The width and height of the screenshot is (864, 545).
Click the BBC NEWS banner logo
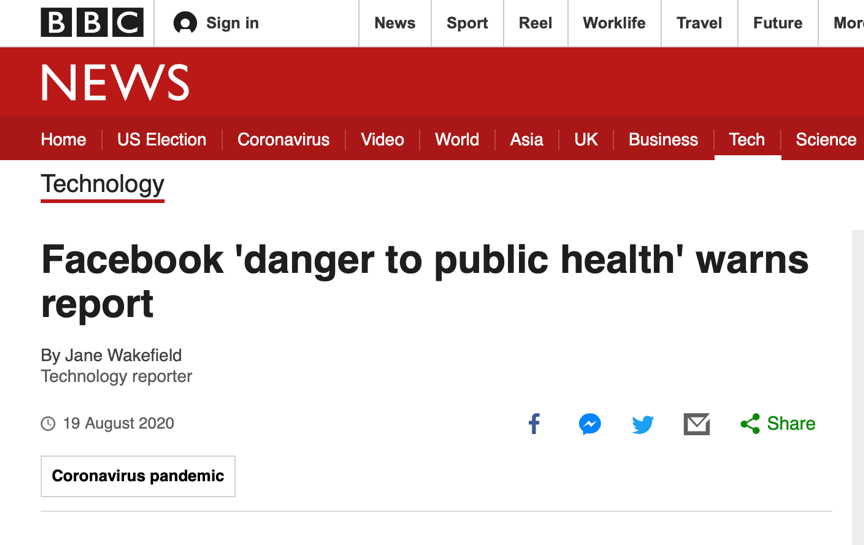115,83
